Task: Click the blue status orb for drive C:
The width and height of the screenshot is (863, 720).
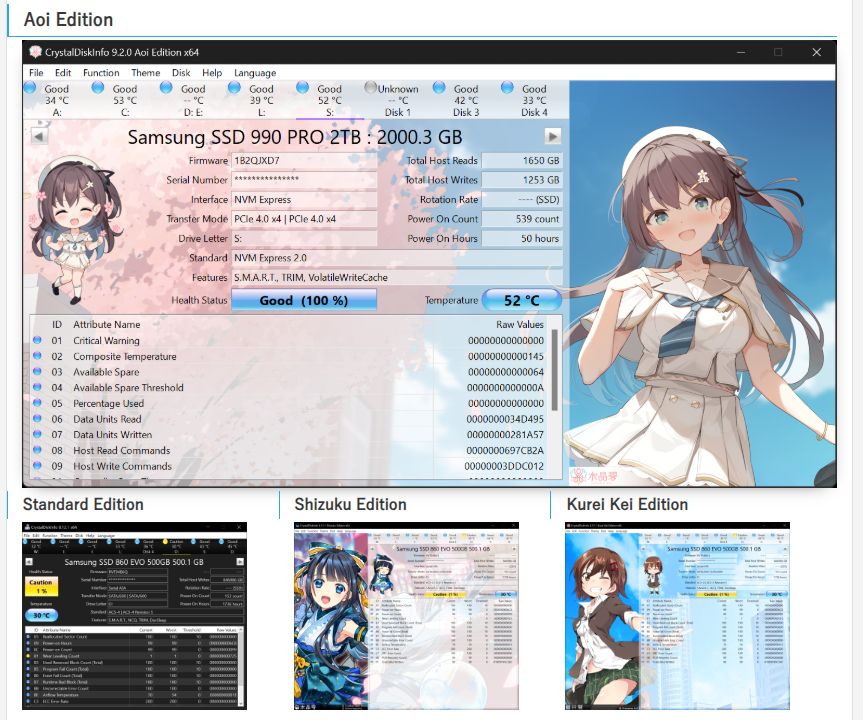Action: [x=98, y=88]
